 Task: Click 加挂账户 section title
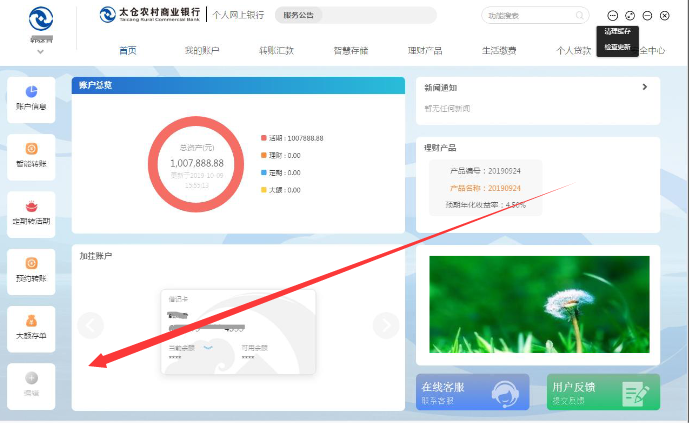[96, 256]
